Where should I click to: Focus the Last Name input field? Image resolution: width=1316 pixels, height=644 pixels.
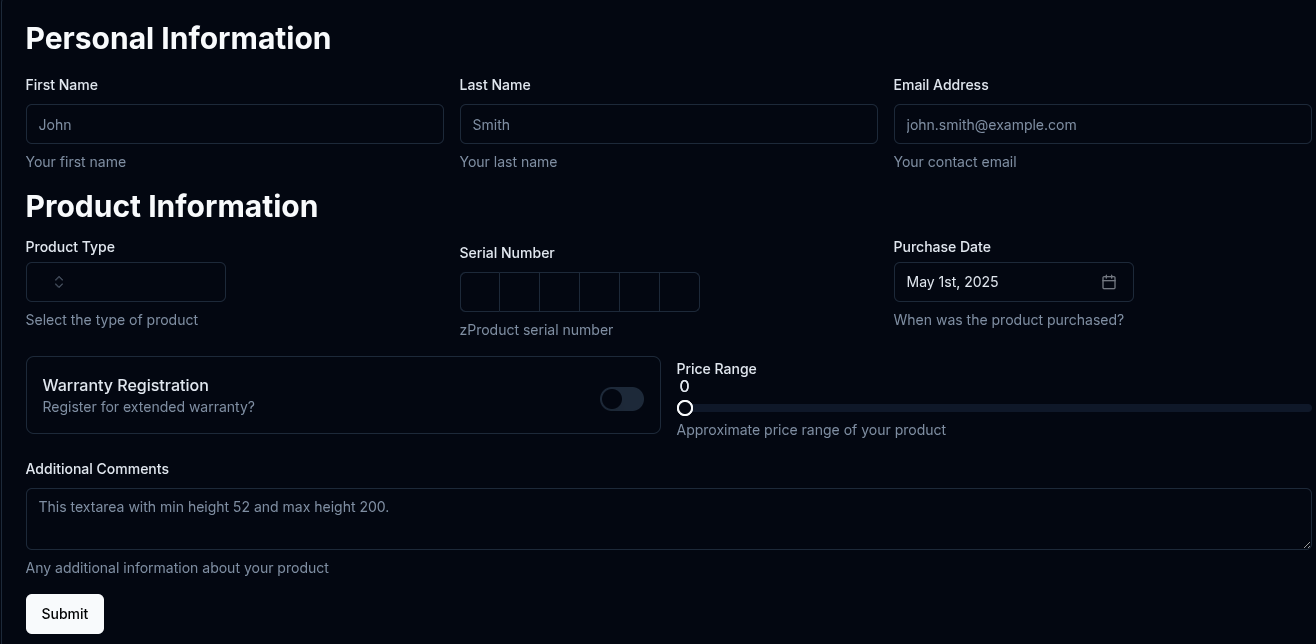[668, 124]
